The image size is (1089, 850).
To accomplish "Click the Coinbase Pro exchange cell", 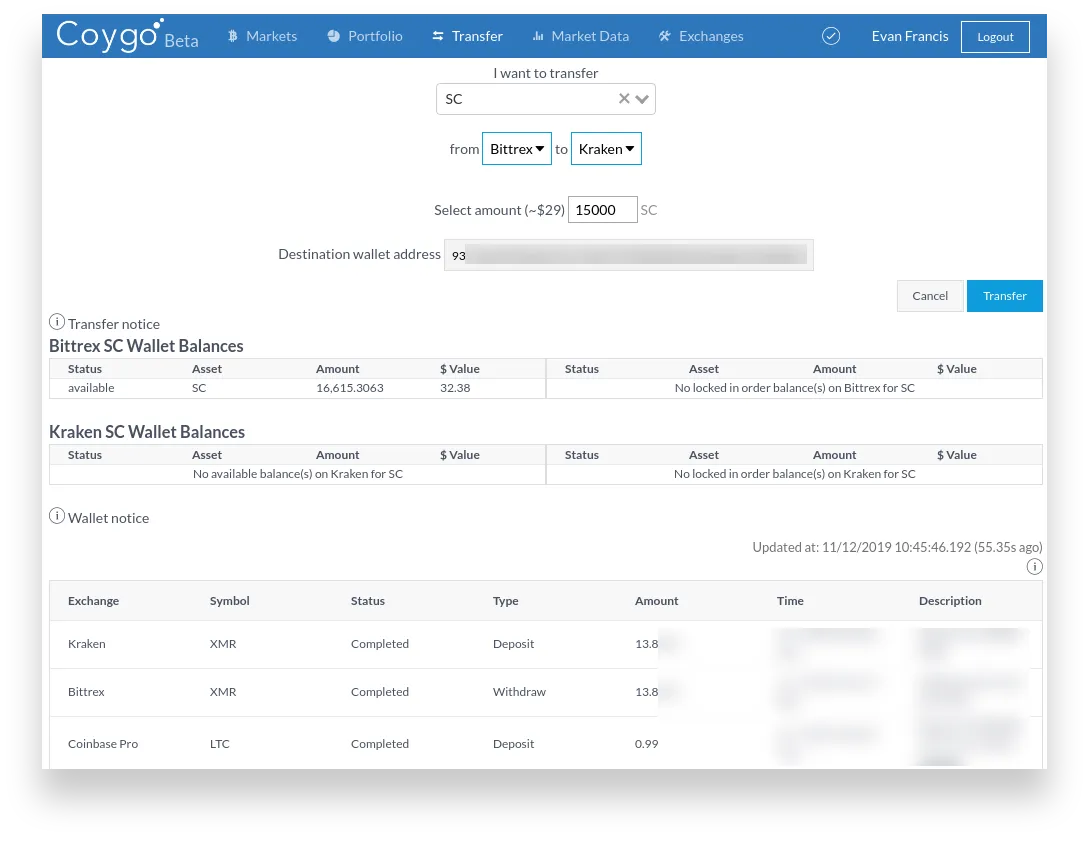I will [x=103, y=744].
